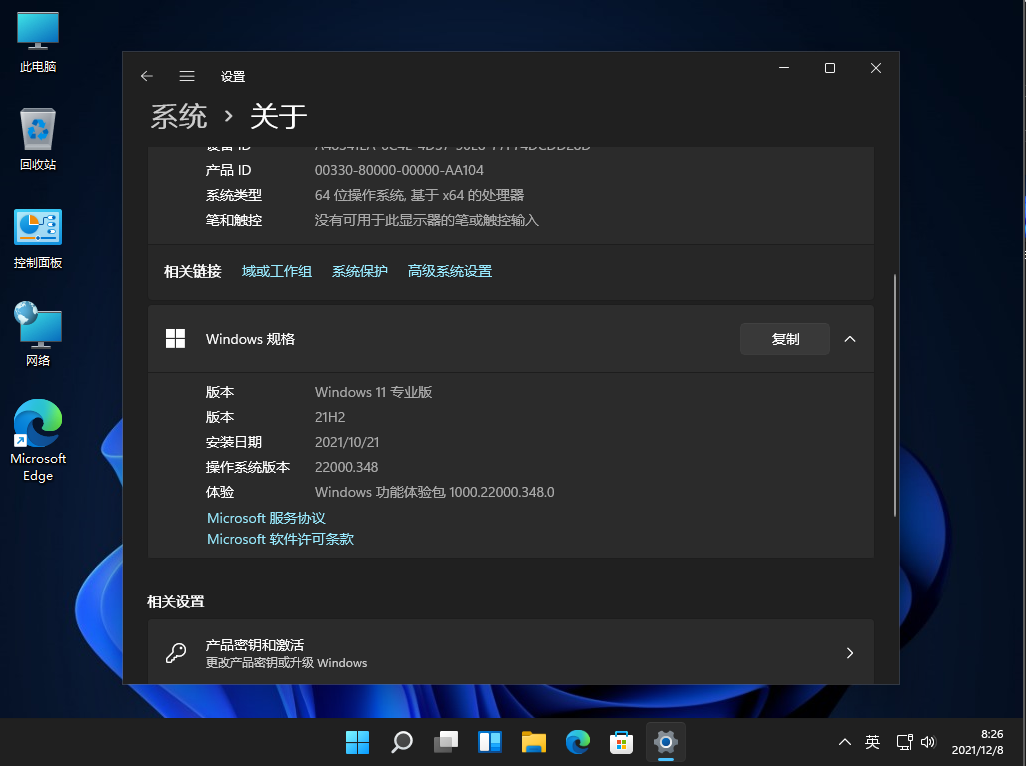The width and height of the screenshot is (1026, 766).
Task: Open Task View on the taskbar
Action: (445, 742)
